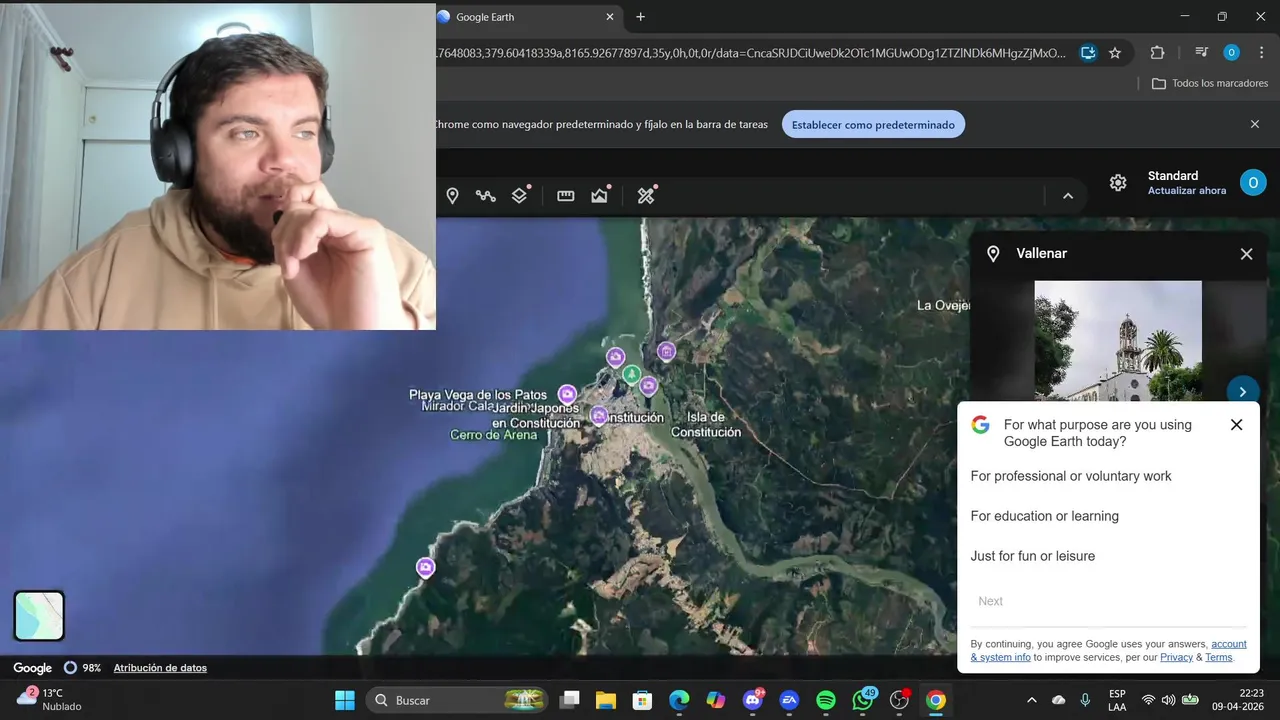Click Establecer como predeterminado button

pos(873,125)
